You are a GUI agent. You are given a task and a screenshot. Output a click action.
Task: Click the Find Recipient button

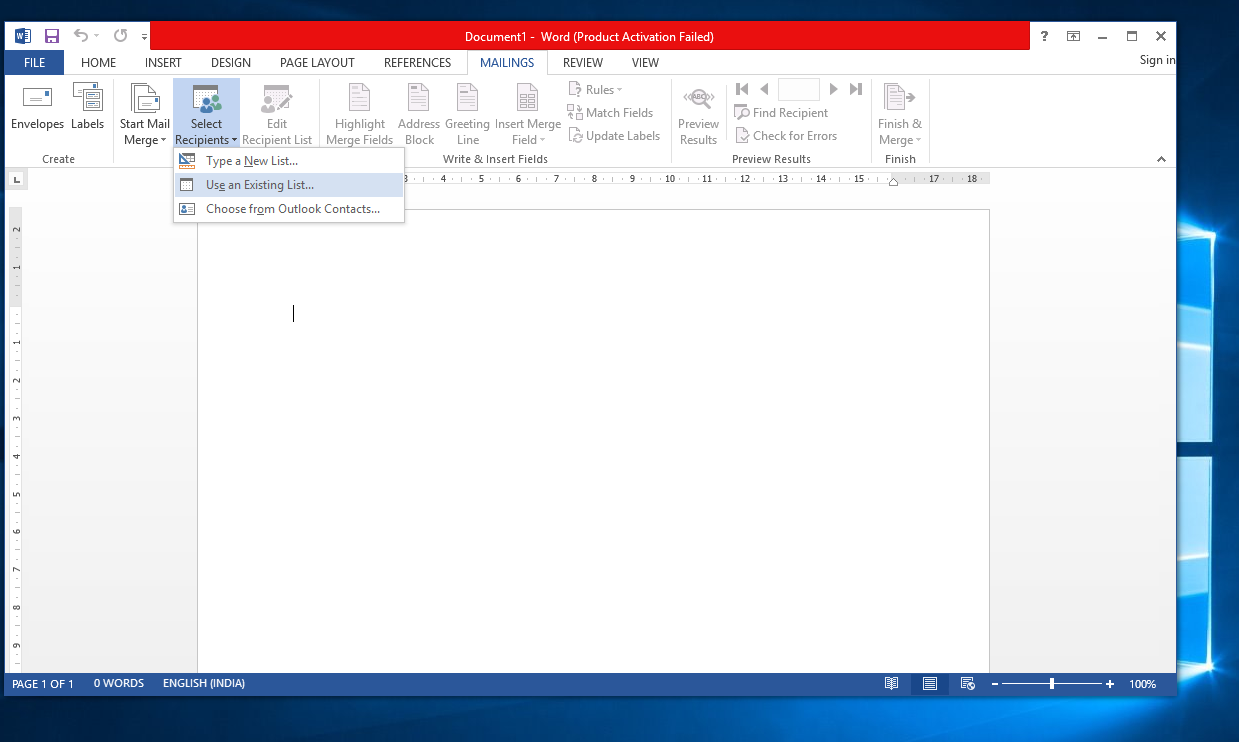[781, 113]
